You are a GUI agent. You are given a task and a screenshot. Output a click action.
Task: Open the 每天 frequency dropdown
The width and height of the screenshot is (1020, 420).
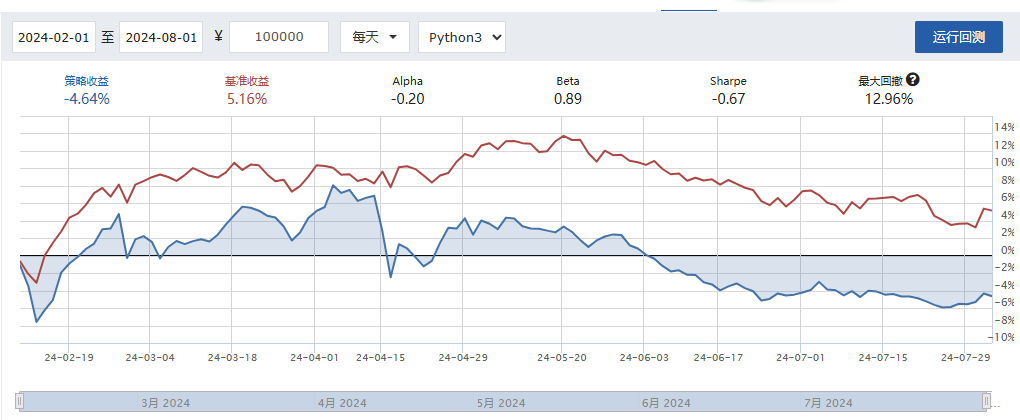[374, 37]
